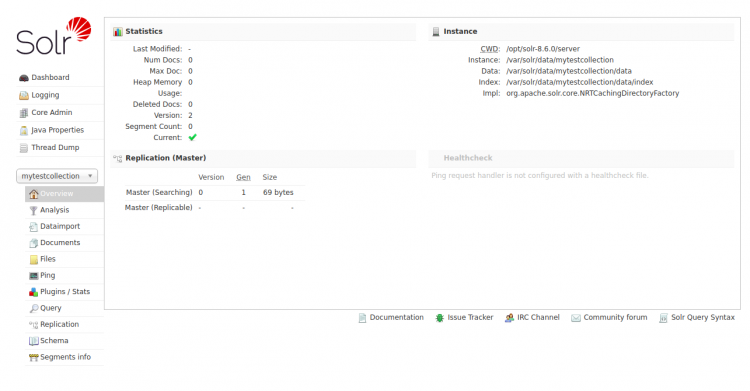Click the Schema book icon
This screenshot has height=391, width=750.
(33, 341)
